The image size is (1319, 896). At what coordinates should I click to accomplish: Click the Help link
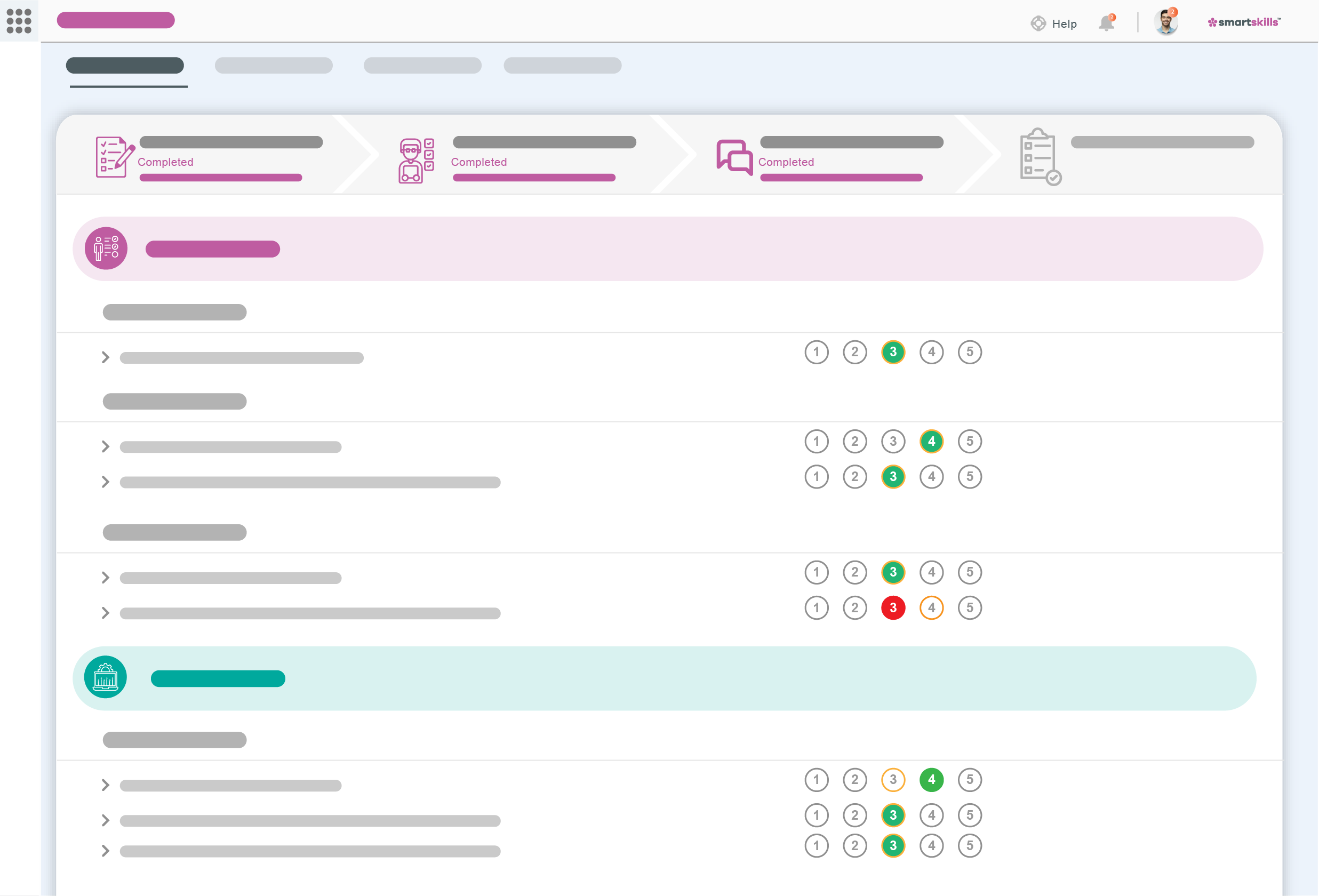point(1064,24)
